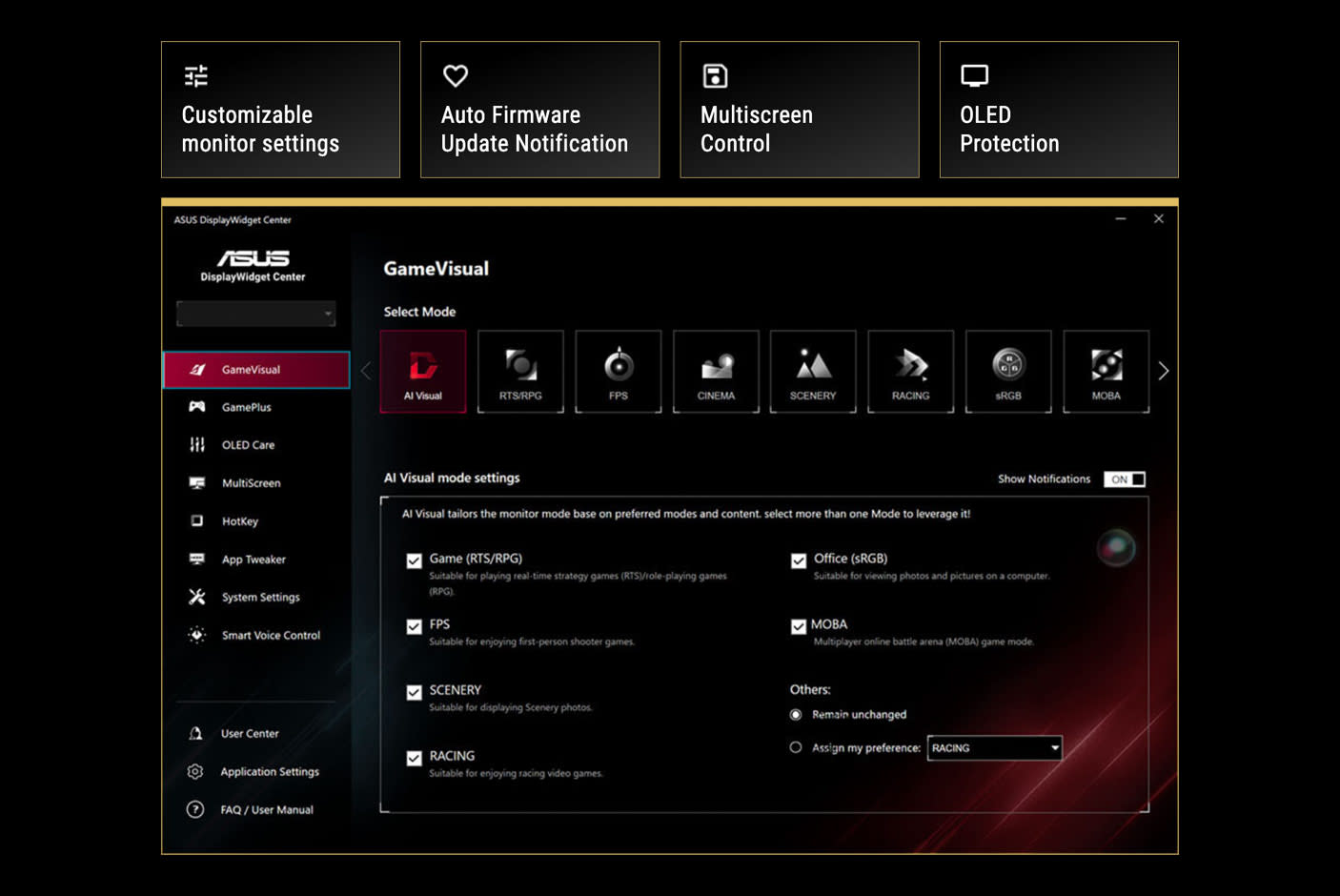Show previous modes with left arrow
The image size is (1340, 896).
[366, 371]
